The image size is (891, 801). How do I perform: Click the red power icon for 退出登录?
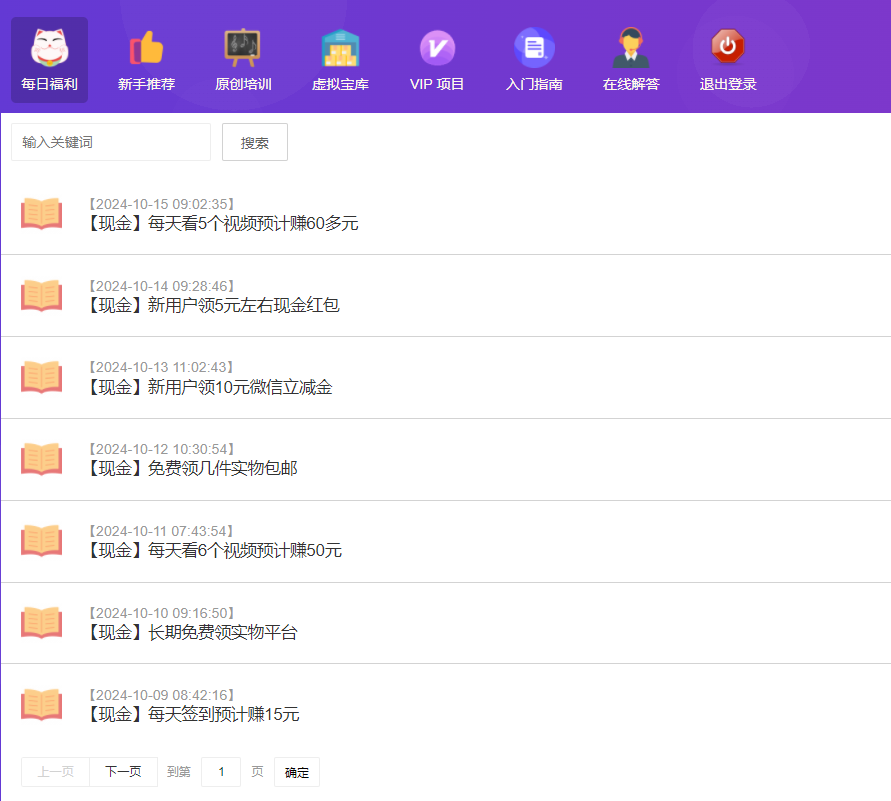728,47
